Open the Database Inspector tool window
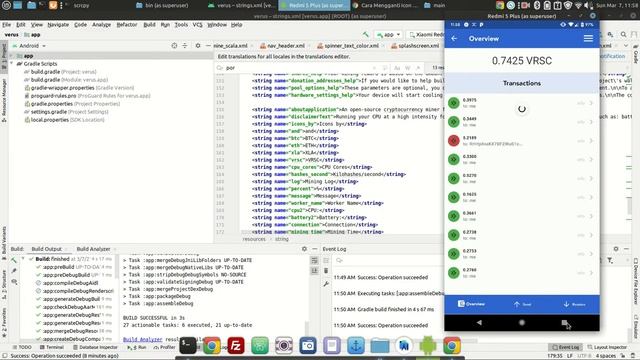 tap(95, 347)
